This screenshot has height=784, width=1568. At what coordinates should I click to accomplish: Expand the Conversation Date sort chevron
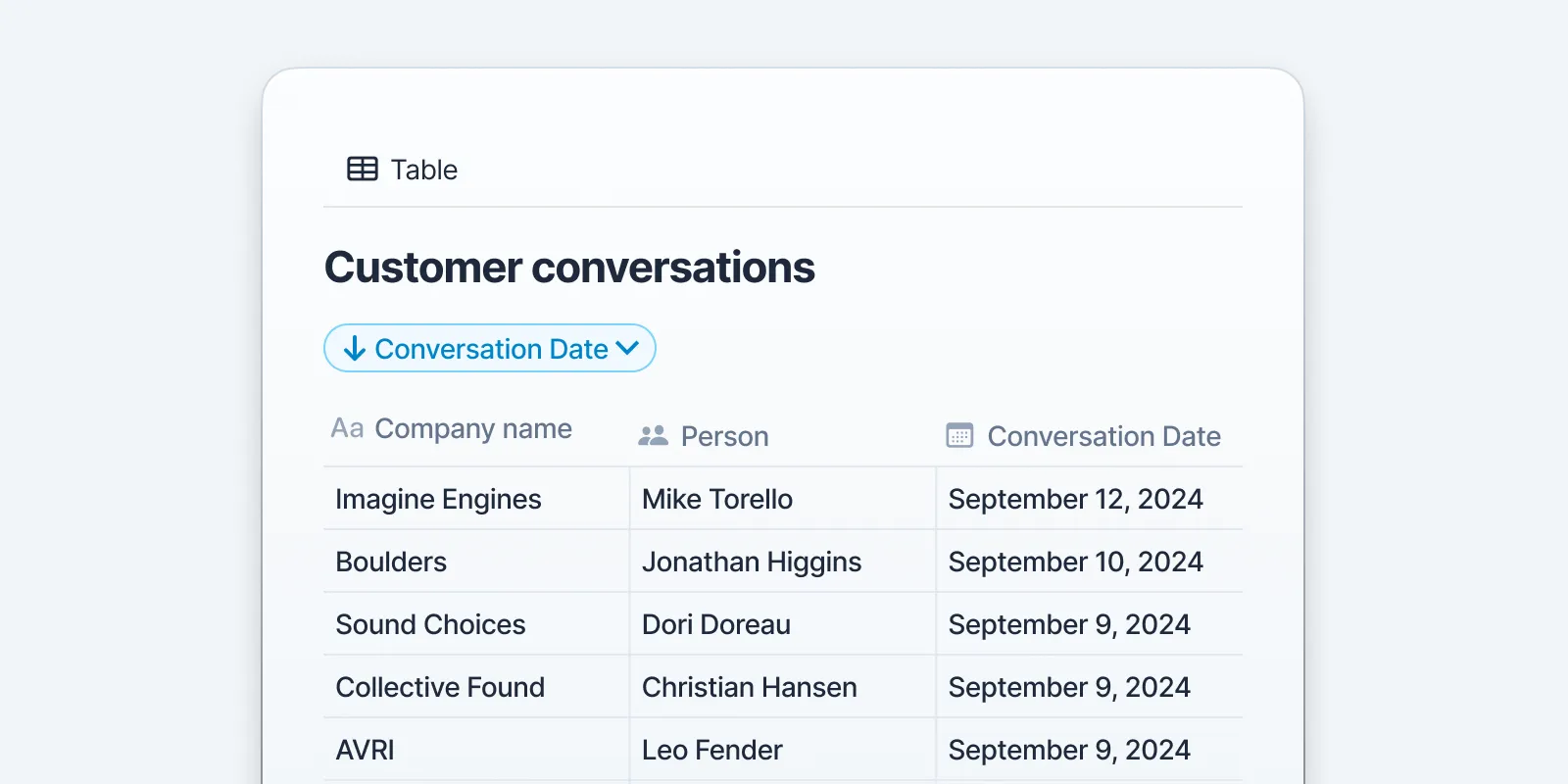[628, 348]
